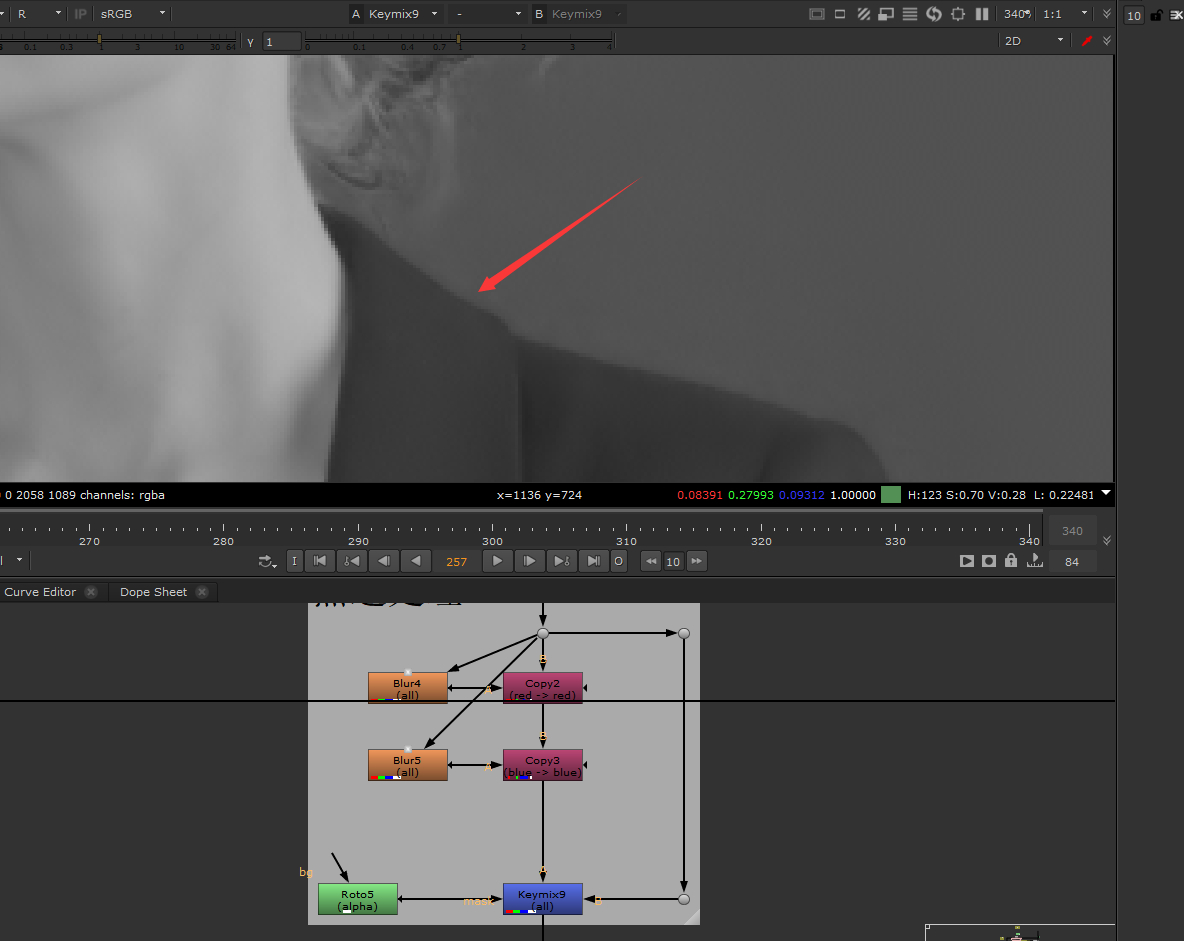Toggle the properties panel lock icon
Image resolution: width=1184 pixels, height=941 pixels.
(1156, 15)
